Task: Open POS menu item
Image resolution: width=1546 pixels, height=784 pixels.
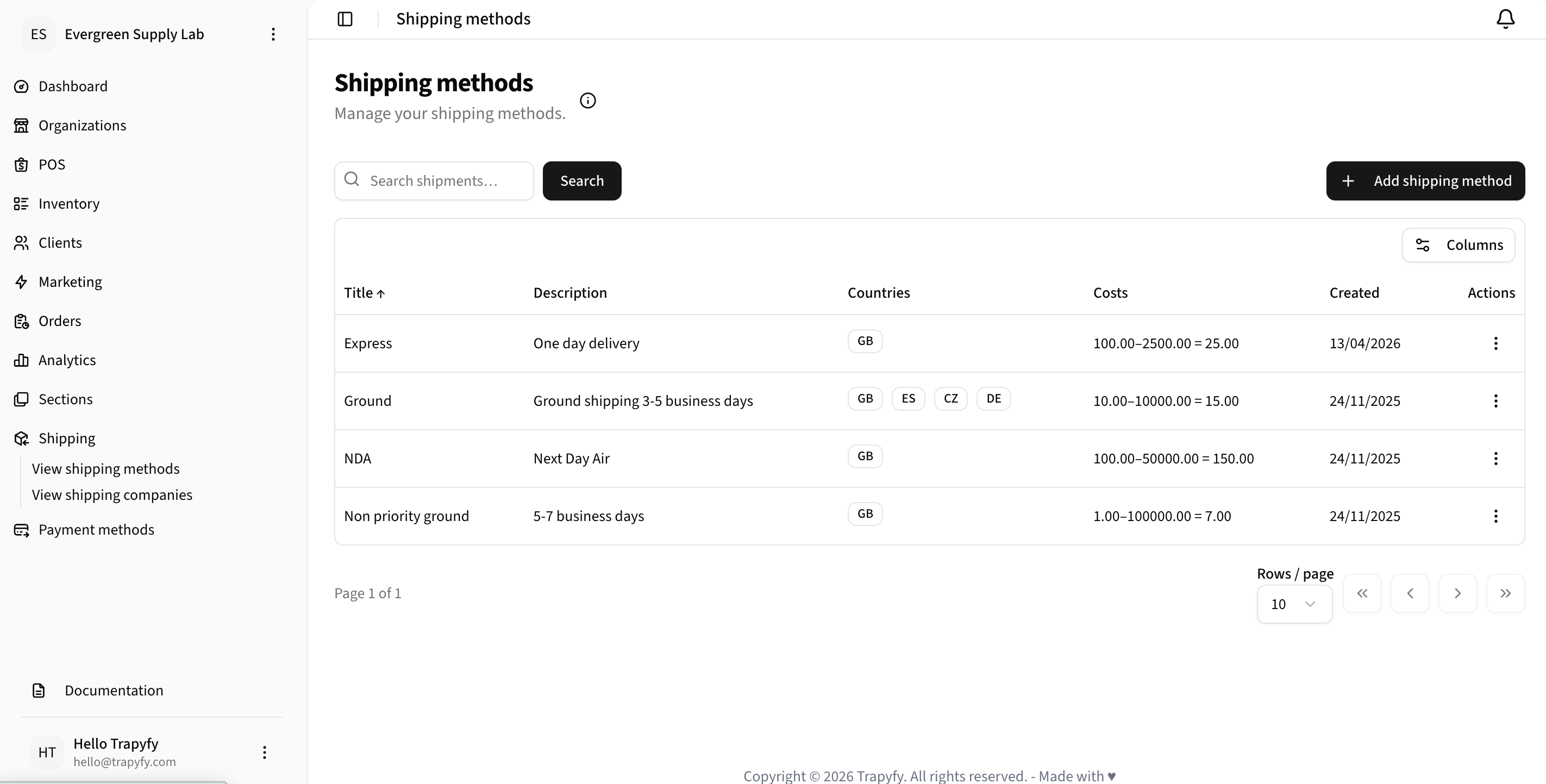Action: (52, 165)
